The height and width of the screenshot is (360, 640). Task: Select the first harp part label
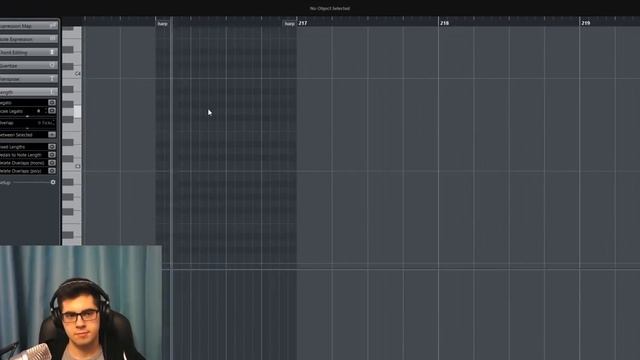(162, 24)
